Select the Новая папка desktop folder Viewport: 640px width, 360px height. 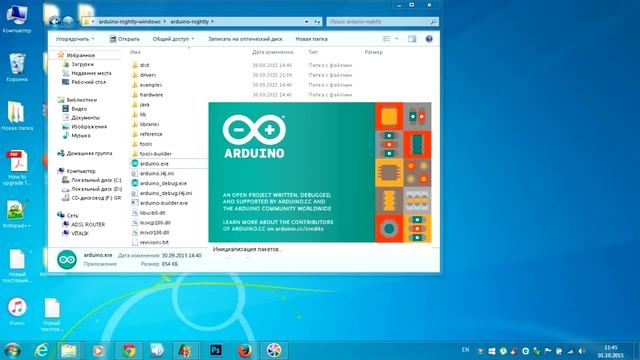pos(17,116)
